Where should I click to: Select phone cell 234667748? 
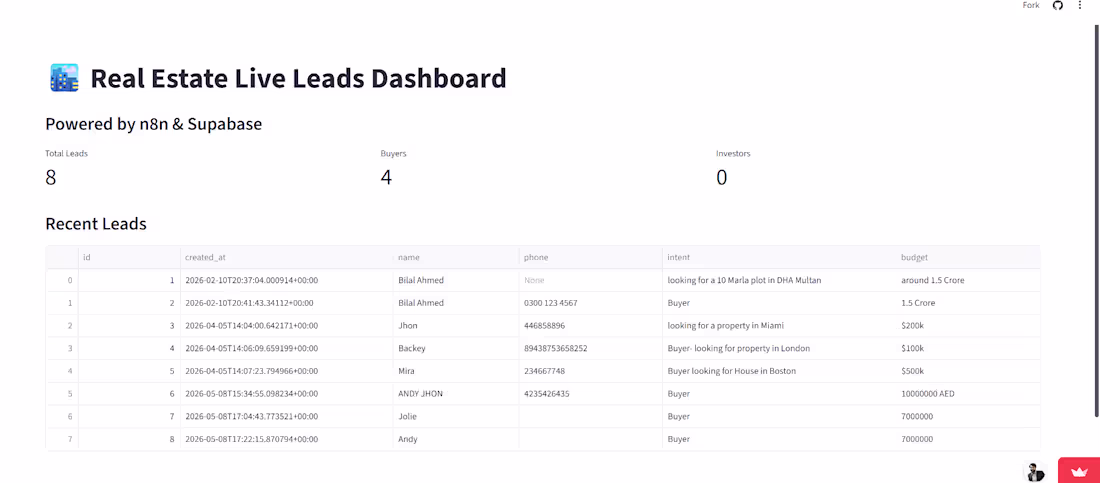[x=591, y=371]
